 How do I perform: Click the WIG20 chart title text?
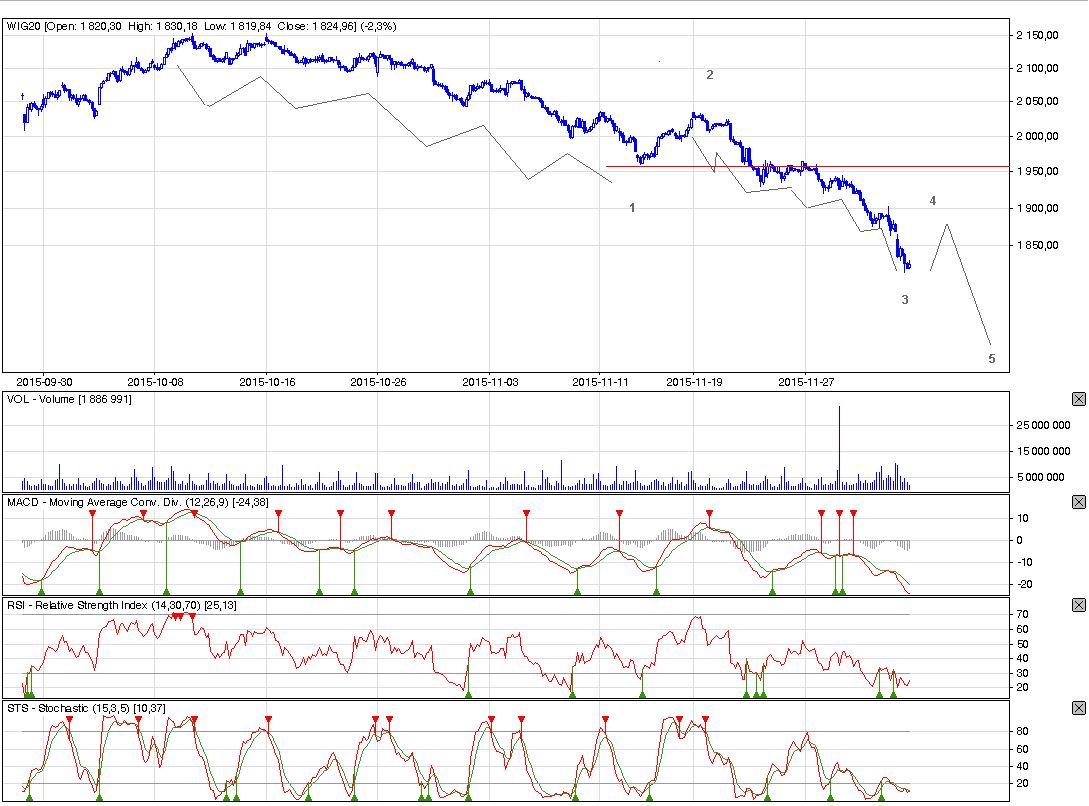pos(200,26)
